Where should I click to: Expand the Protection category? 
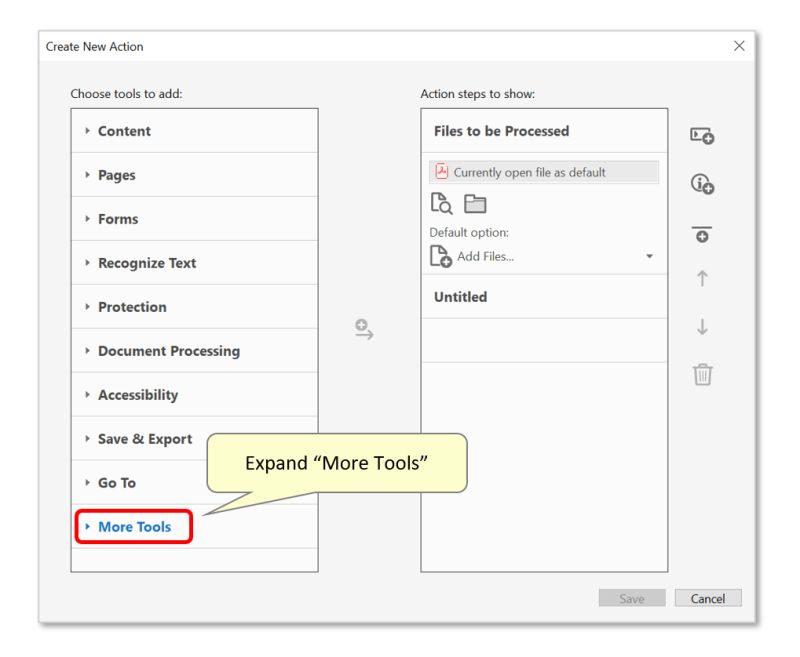pyautogui.click(x=133, y=306)
